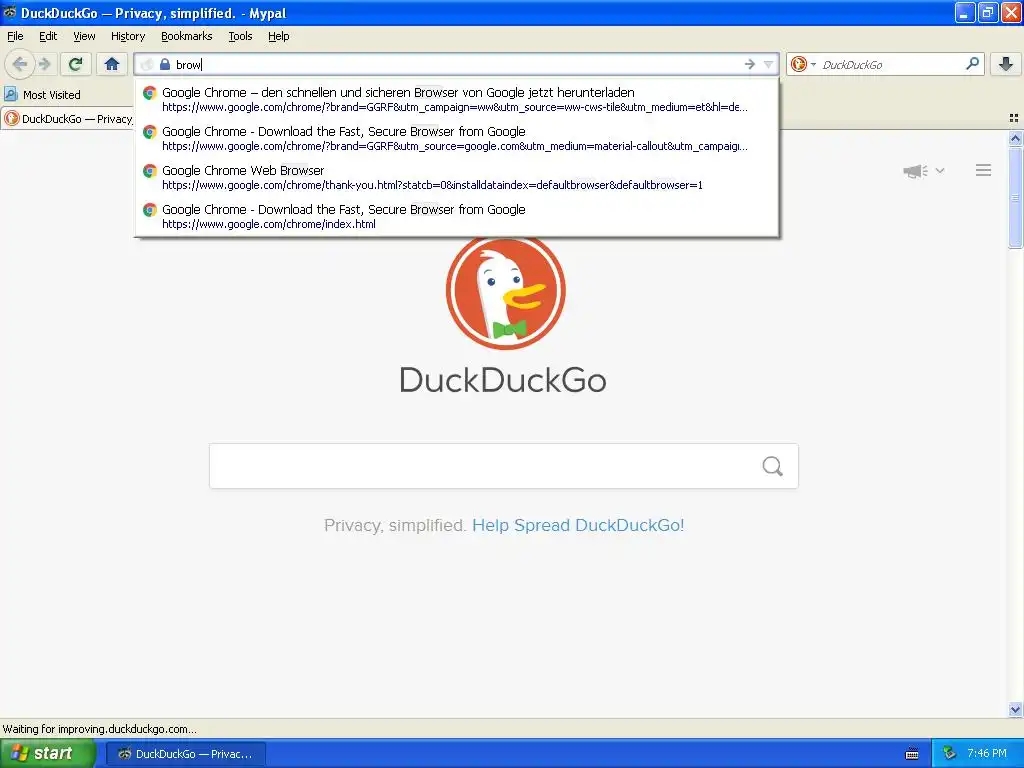Click the 7:46 PM taskbar clock
The width and height of the screenshot is (1024, 768).
point(987,753)
